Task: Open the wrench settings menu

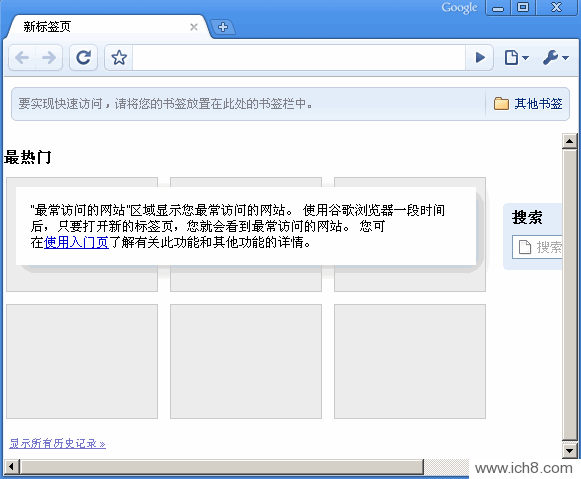Action: [x=555, y=57]
